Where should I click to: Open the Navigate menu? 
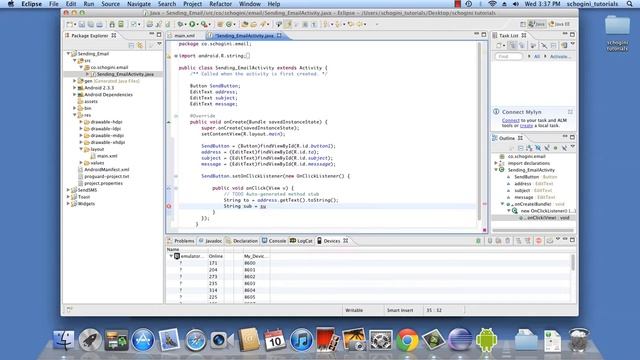139,4
